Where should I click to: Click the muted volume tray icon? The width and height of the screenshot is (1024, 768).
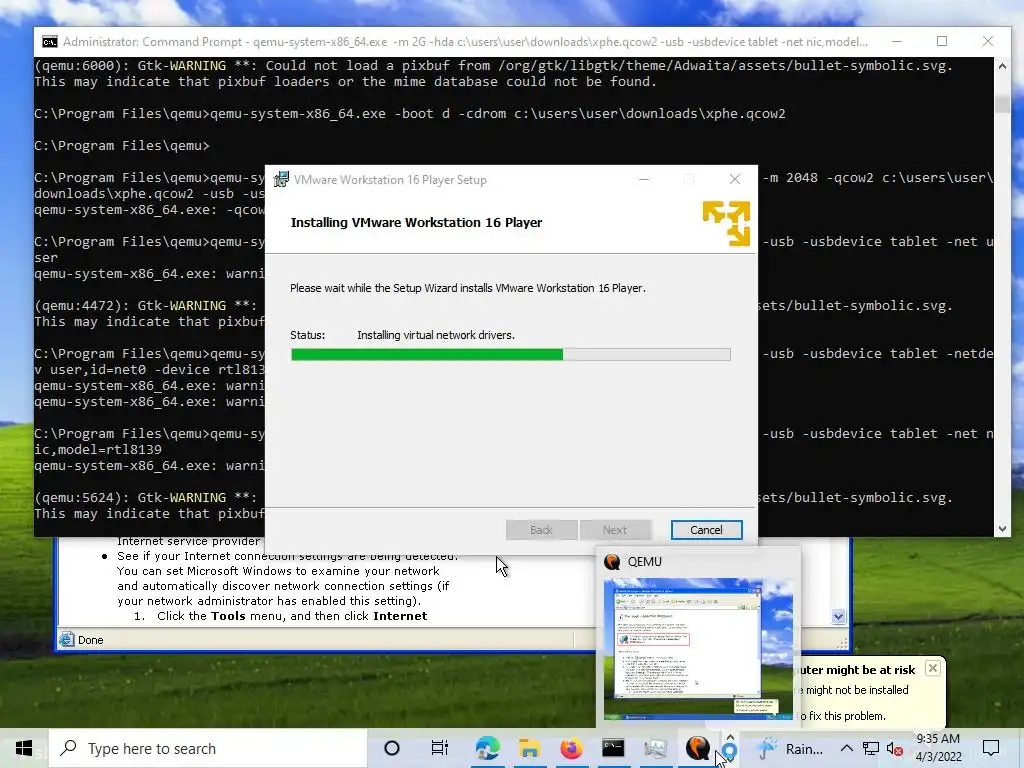click(895, 748)
